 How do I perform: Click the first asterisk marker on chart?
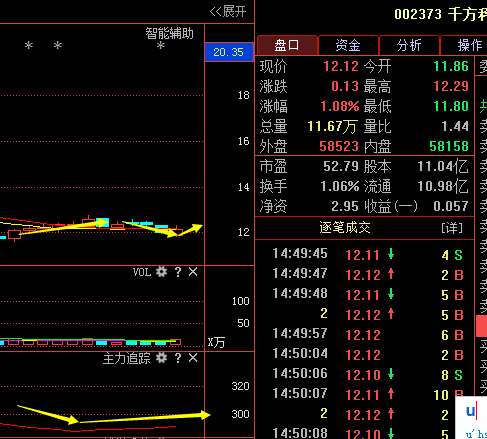click(29, 45)
